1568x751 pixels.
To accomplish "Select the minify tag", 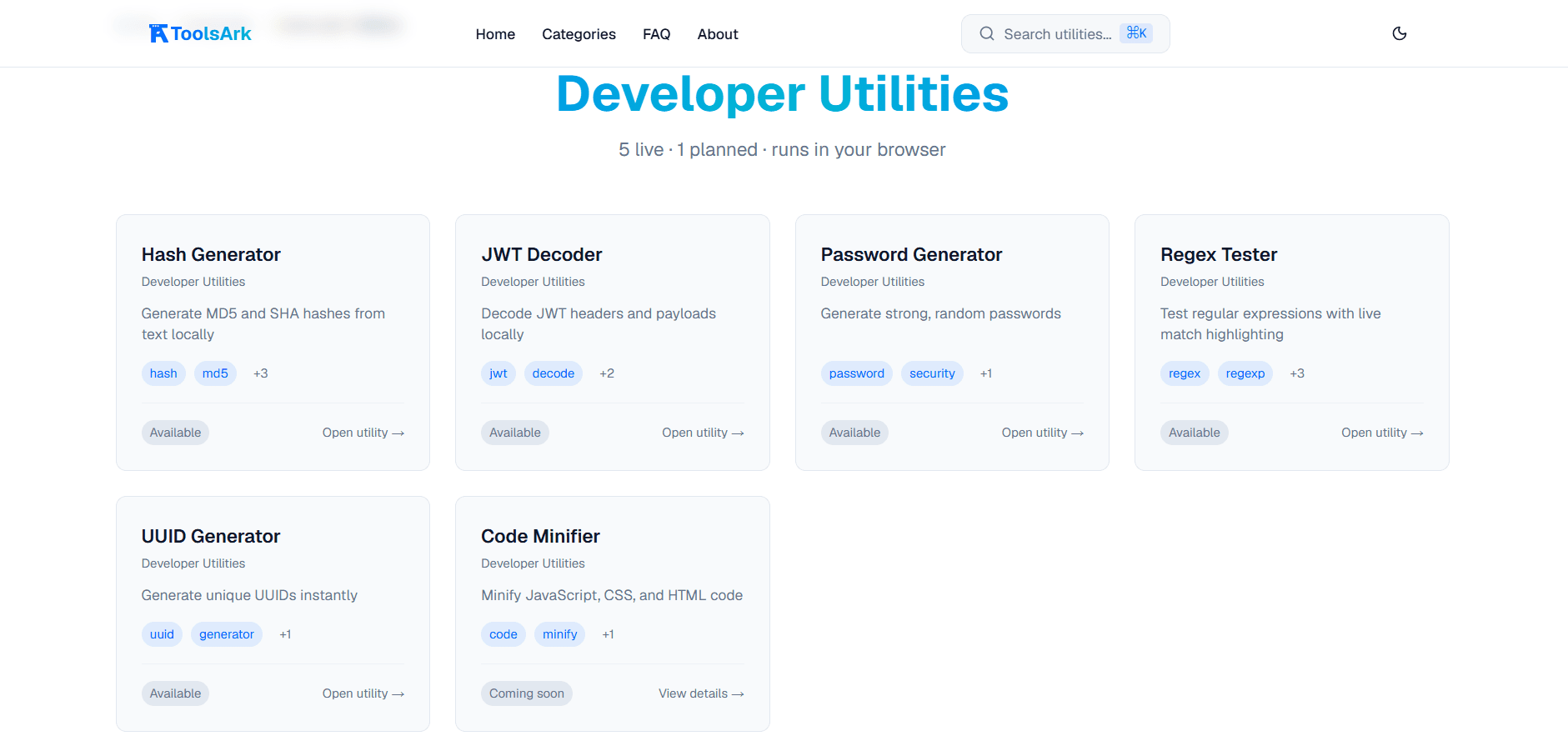I will tap(560, 634).
